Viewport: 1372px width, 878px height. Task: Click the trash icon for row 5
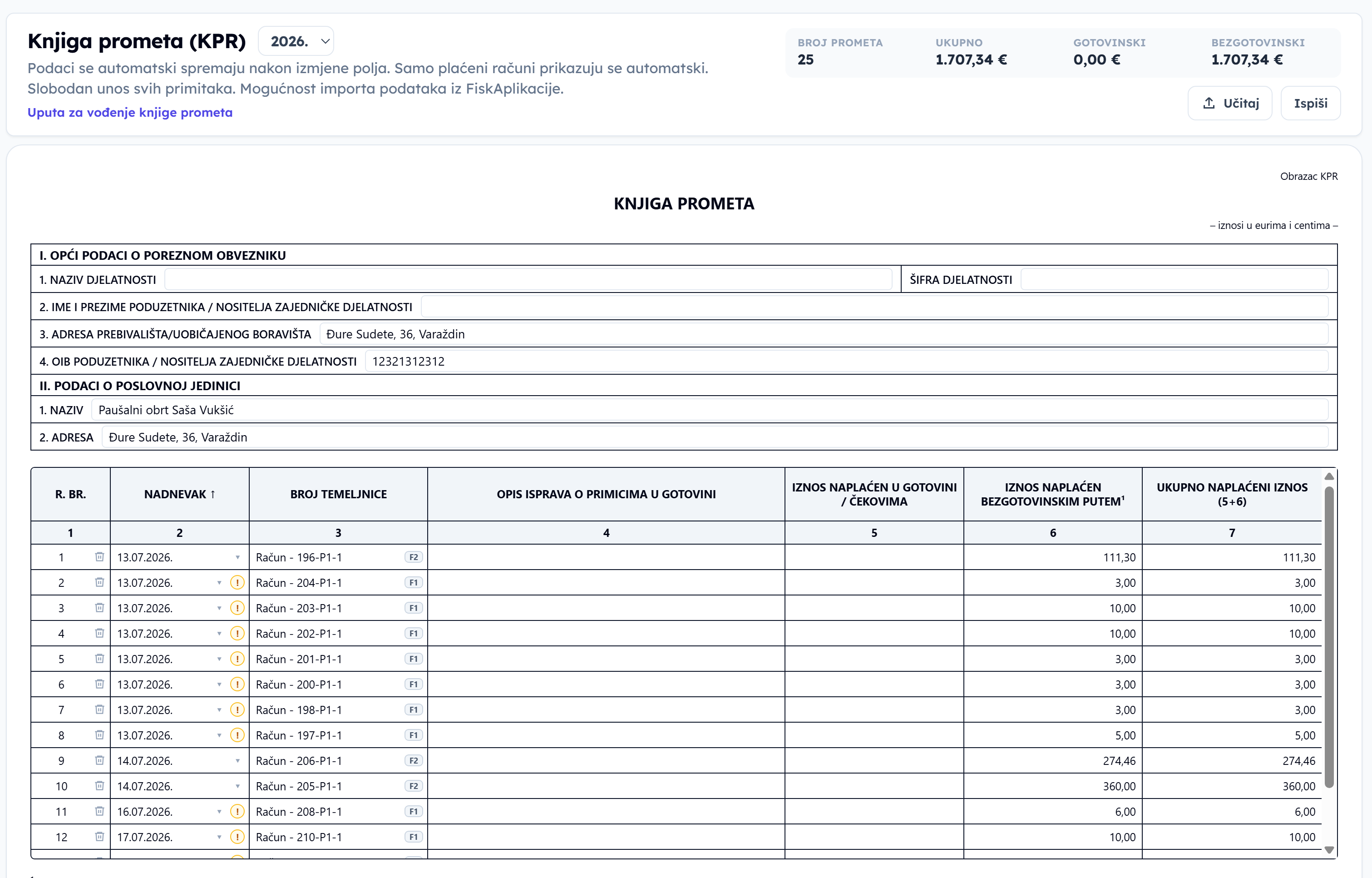[100, 659]
